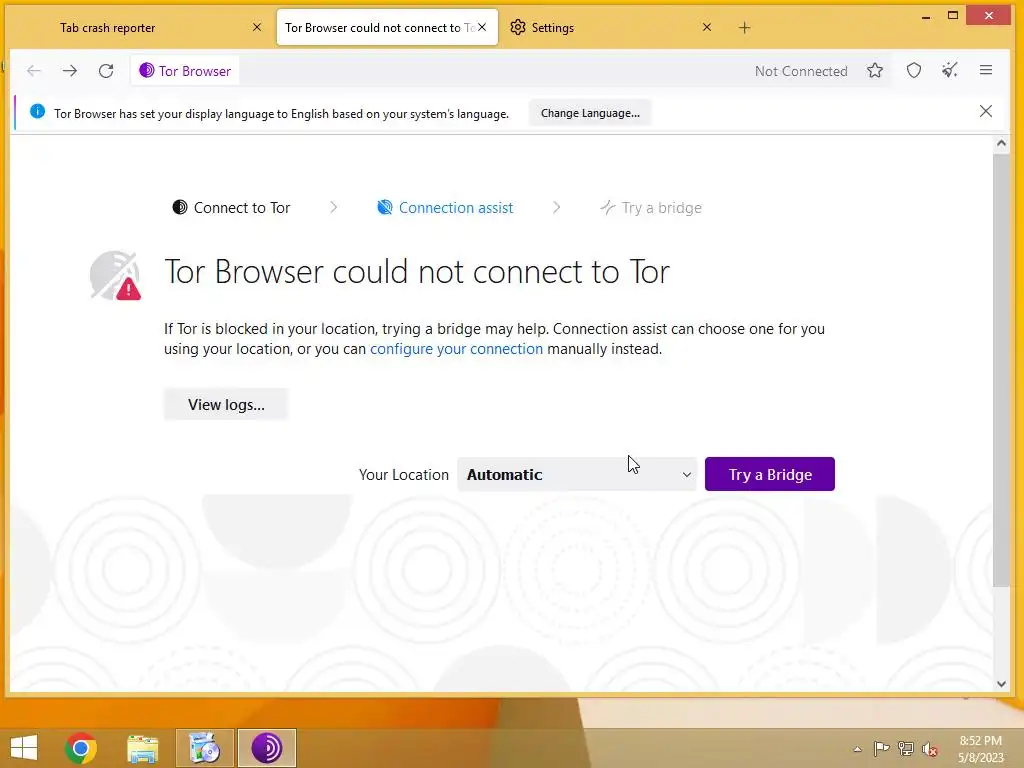
Task: Click the Connection assist step icon
Action: [385, 208]
